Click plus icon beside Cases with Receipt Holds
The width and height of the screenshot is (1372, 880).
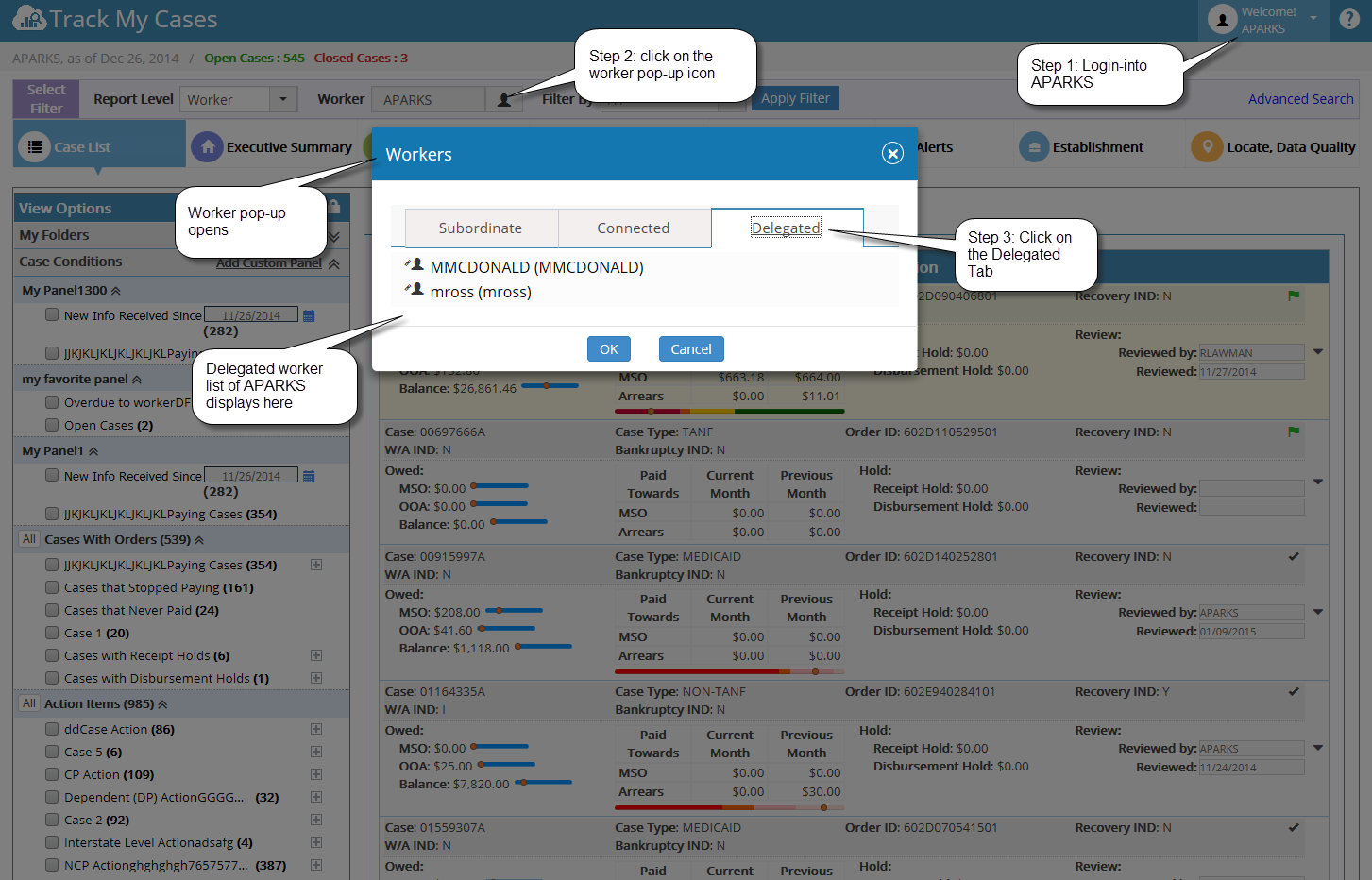click(316, 655)
